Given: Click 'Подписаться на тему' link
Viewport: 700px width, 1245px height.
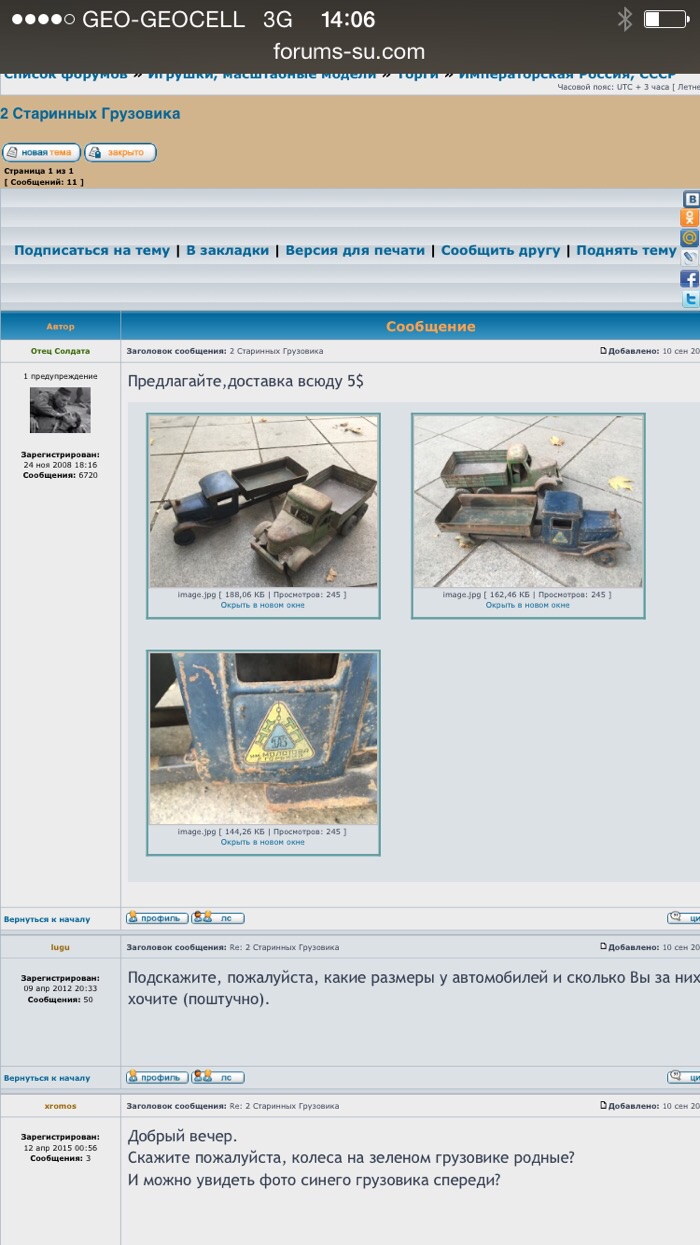Looking at the screenshot, I should 92,250.
